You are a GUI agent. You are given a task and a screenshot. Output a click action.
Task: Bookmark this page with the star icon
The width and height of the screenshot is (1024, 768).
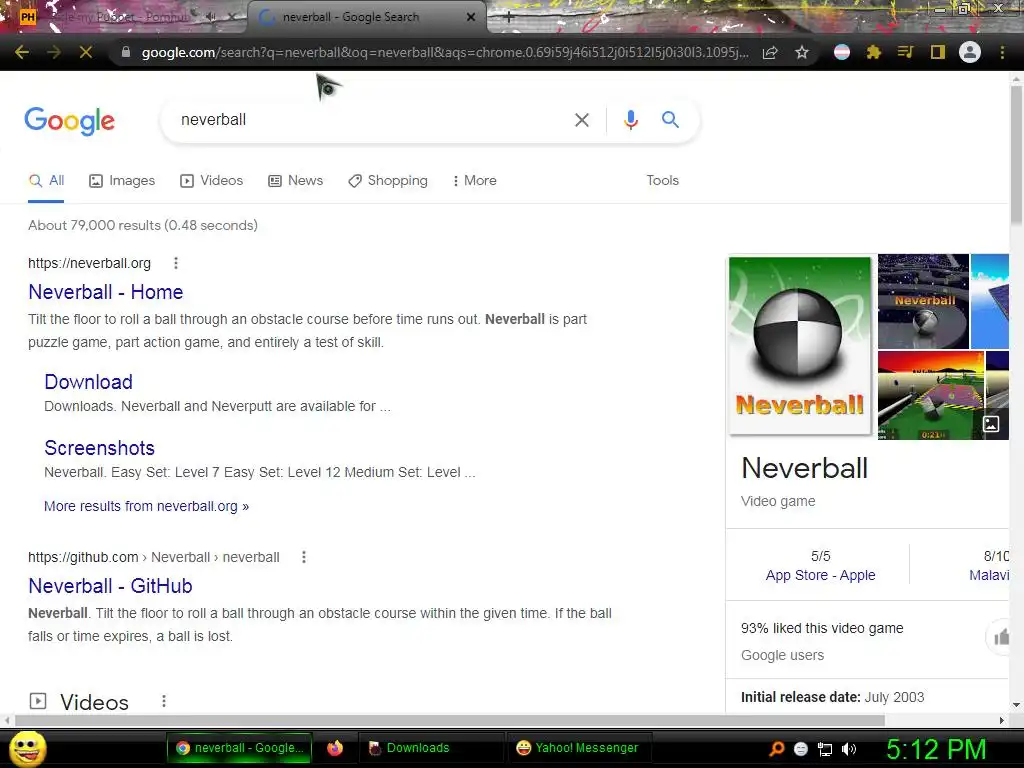[x=802, y=52]
